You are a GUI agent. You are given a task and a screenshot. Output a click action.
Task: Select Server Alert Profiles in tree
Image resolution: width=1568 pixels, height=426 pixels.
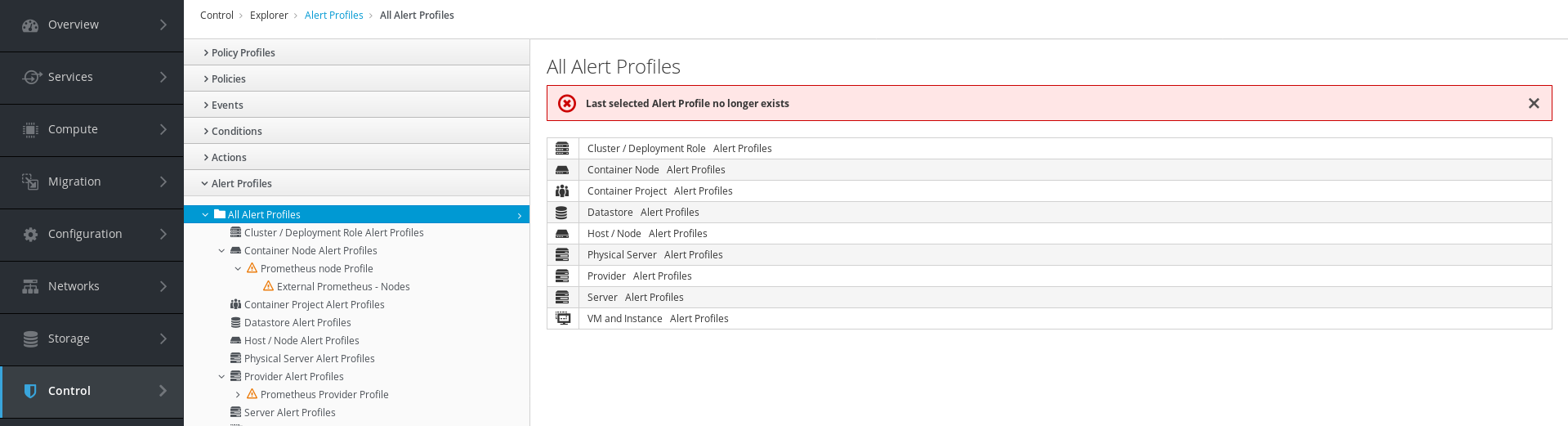click(289, 412)
